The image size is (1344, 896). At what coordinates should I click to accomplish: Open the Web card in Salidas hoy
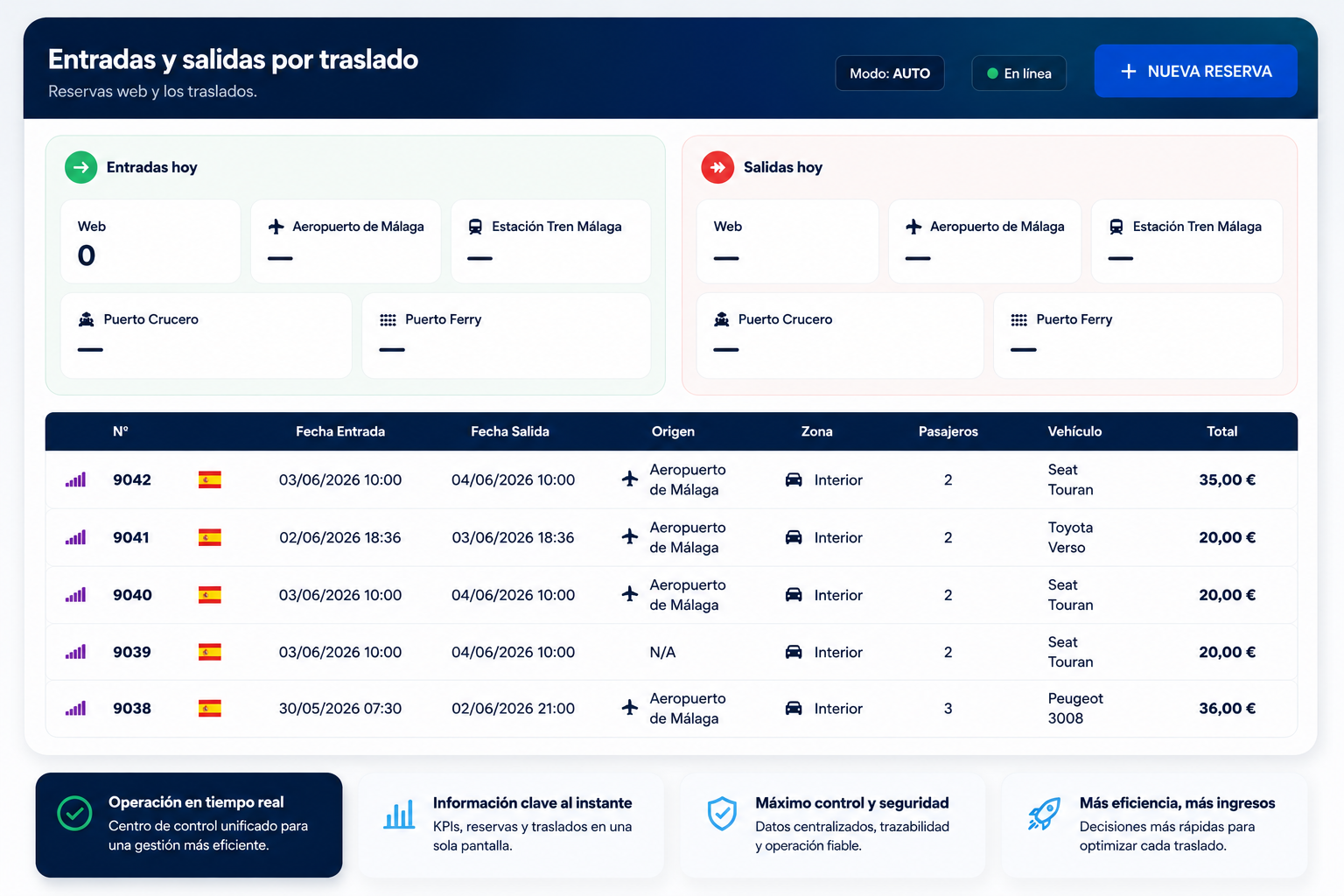pos(787,241)
